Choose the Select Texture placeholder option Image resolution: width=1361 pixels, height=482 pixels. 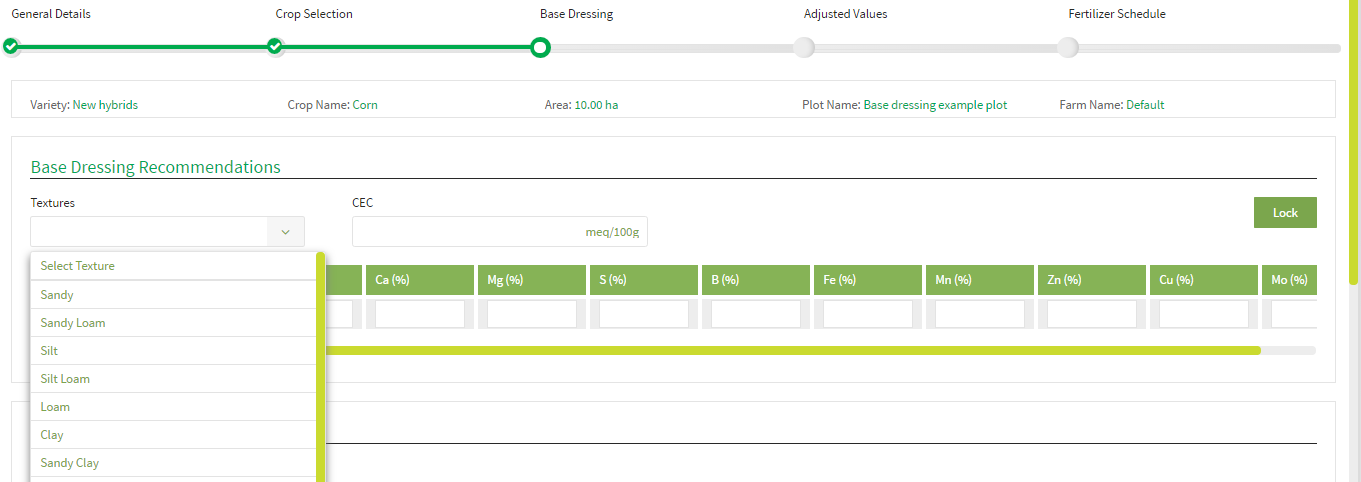[x=173, y=266]
